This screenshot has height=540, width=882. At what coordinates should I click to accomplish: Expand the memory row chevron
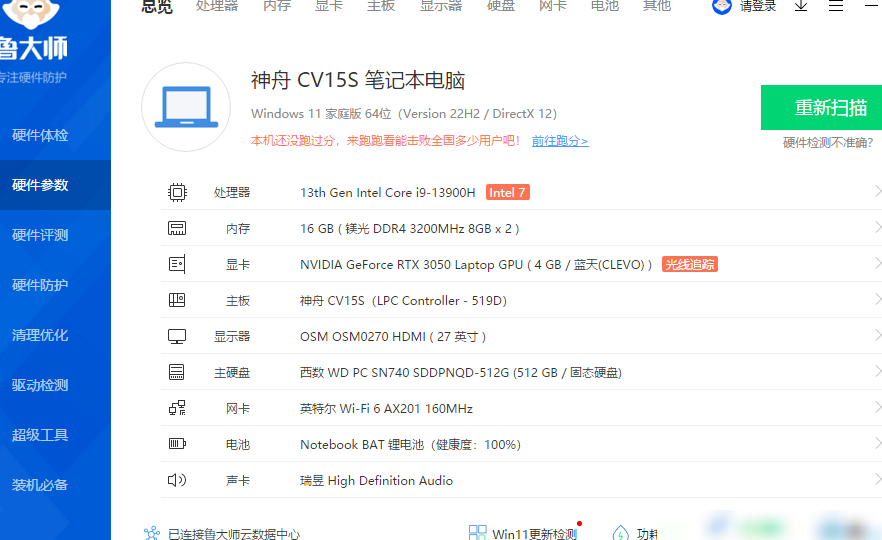(878, 227)
